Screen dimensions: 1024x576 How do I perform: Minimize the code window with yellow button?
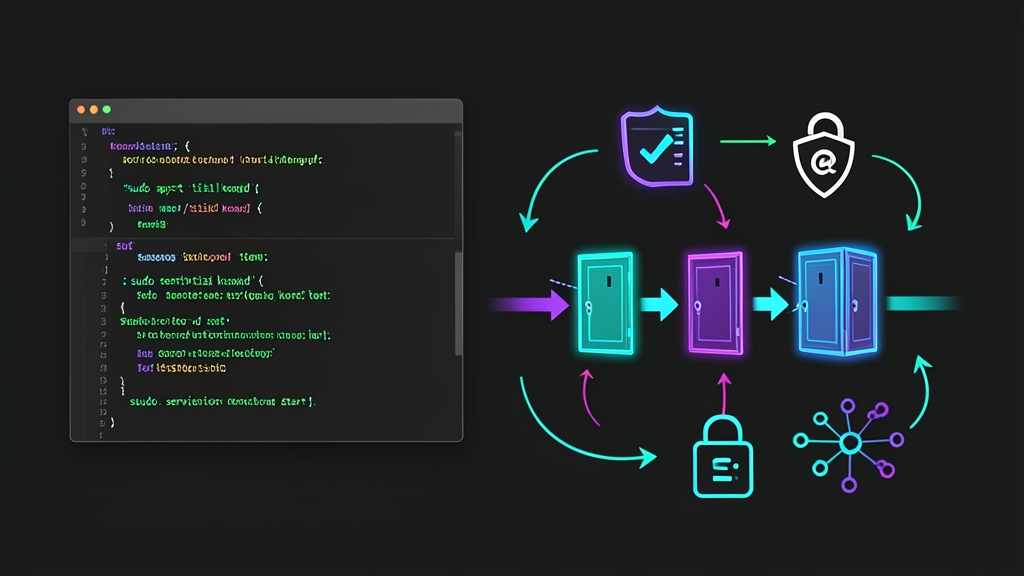pyautogui.click(x=94, y=110)
